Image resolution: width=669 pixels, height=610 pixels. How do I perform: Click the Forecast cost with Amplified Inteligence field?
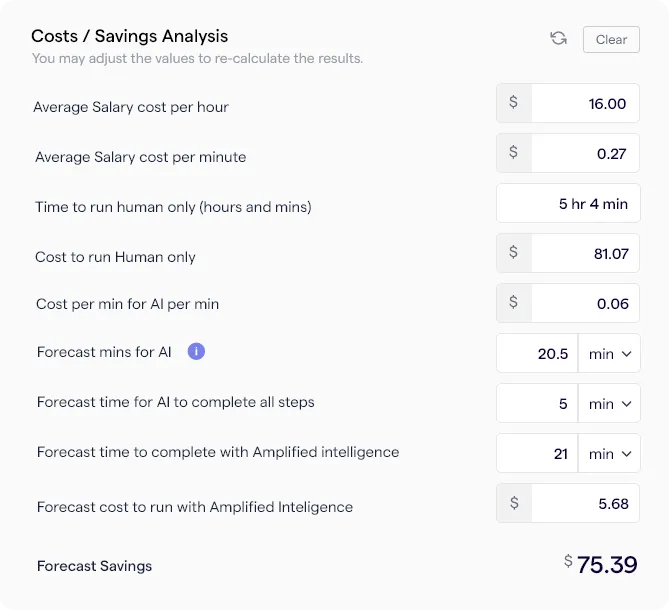click(585, 503)
